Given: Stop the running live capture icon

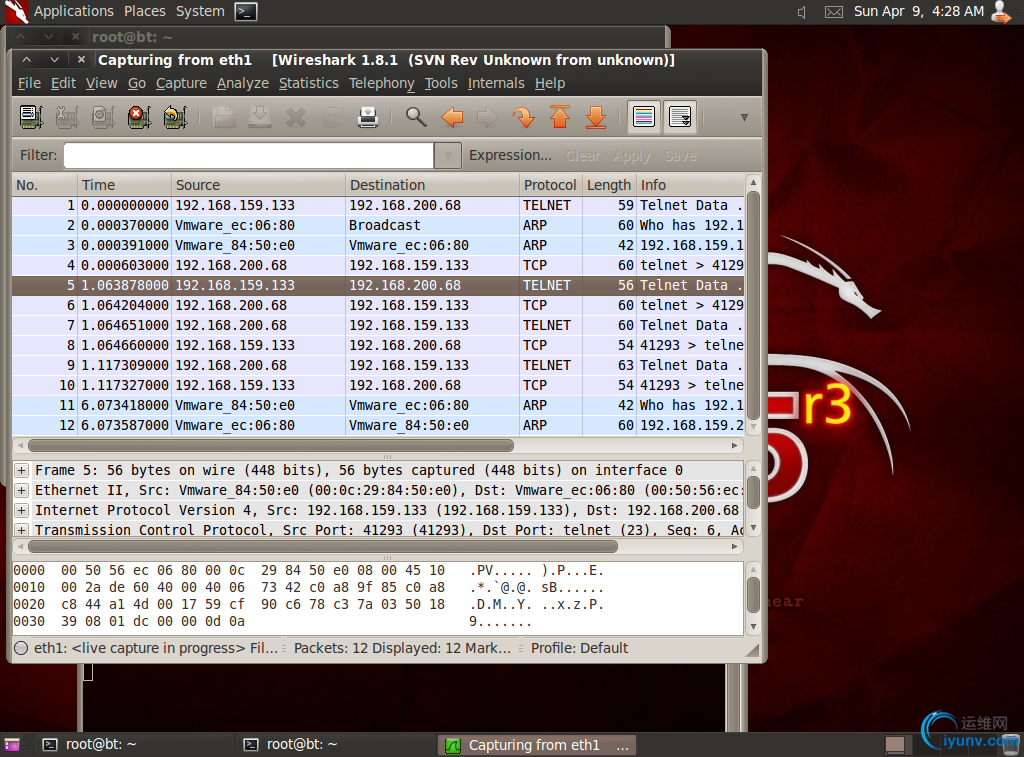Looking at the screenshot, I should coord(138,118).
